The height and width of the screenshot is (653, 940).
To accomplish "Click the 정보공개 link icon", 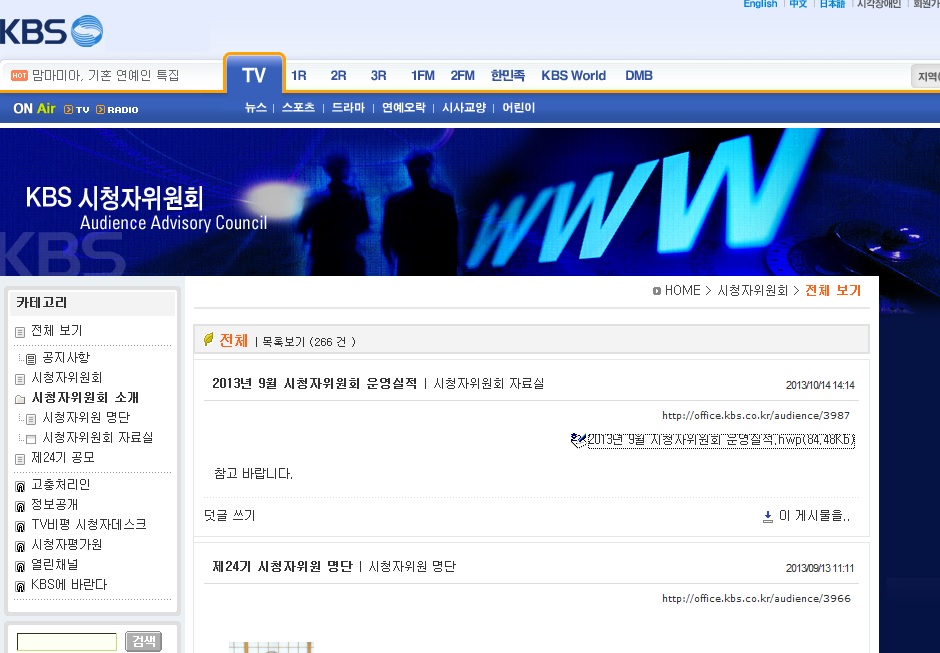I will pyautogui.click(x=20, y=507).
